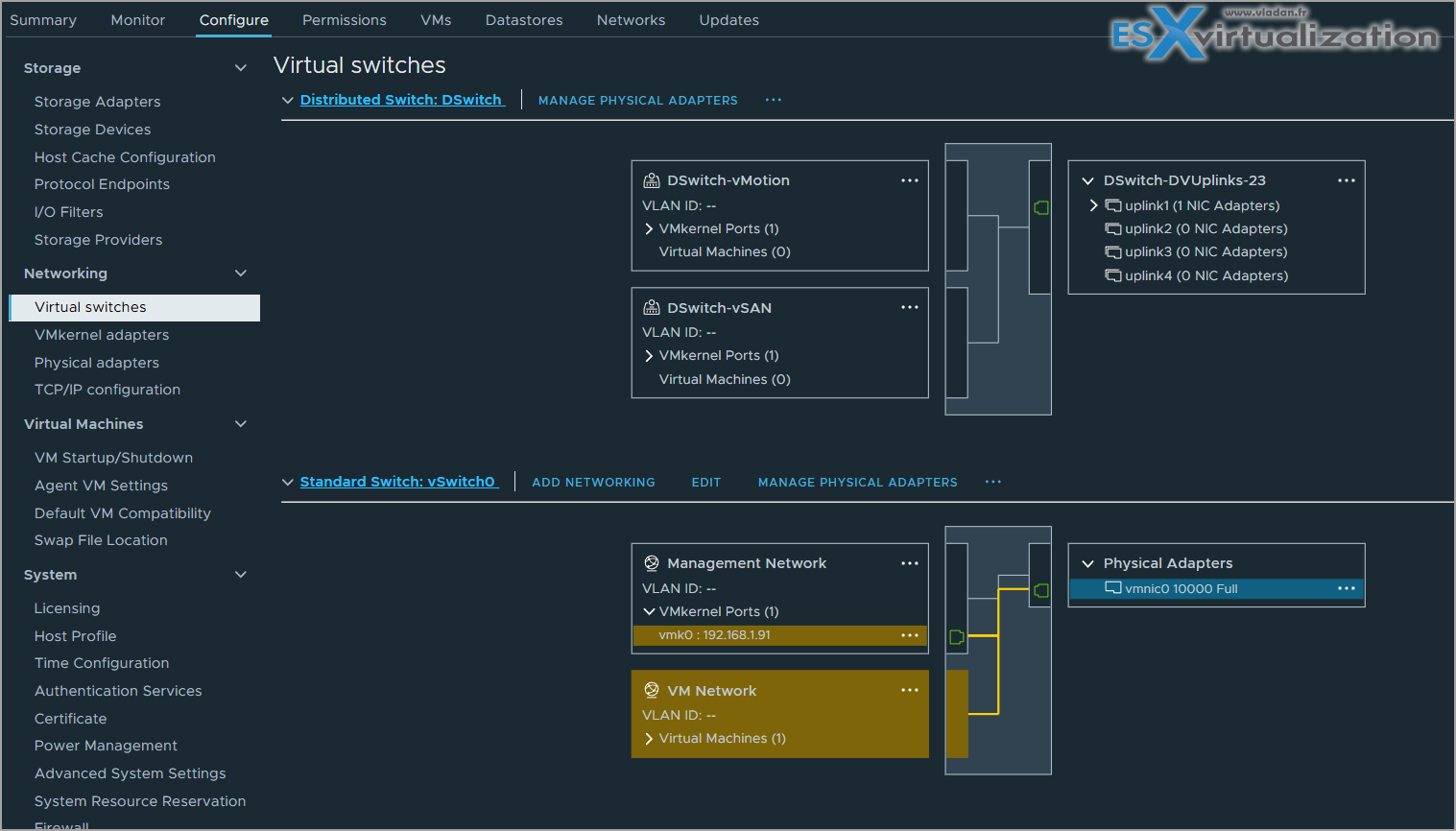Screen dimensions: 1456x831
Task: Switch to the Datastores tab
Action: [524, 20]
